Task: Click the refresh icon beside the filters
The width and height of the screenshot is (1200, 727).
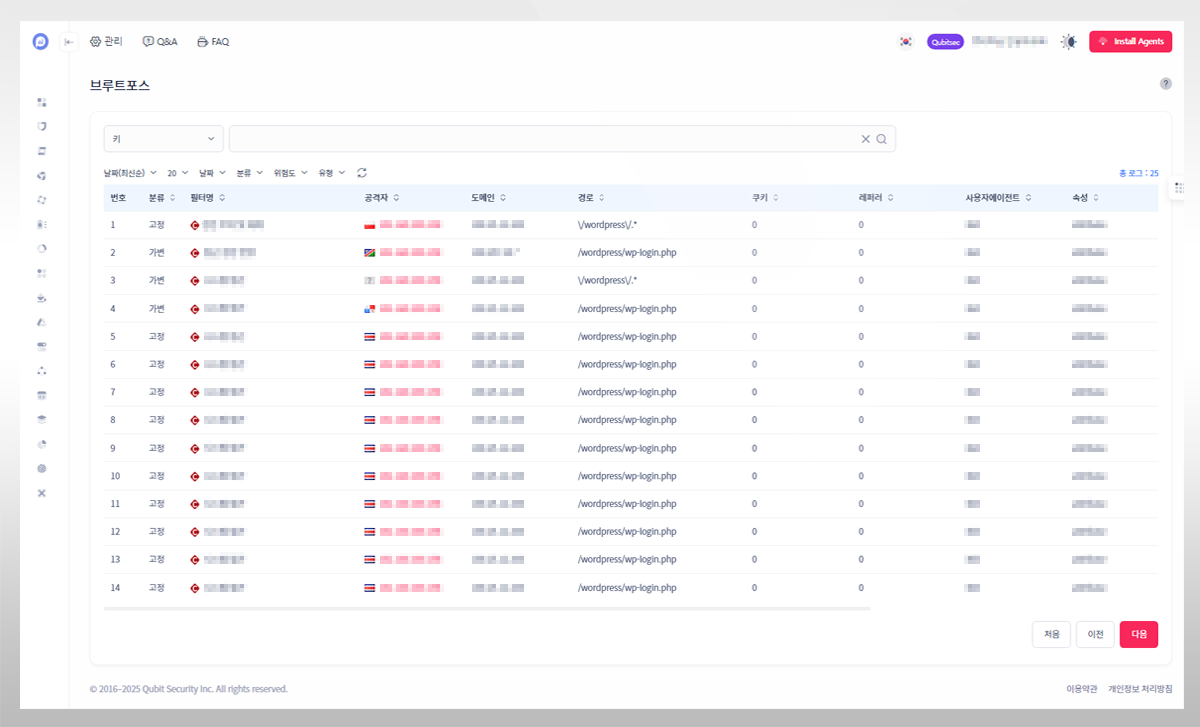Action: pos(362,173)
